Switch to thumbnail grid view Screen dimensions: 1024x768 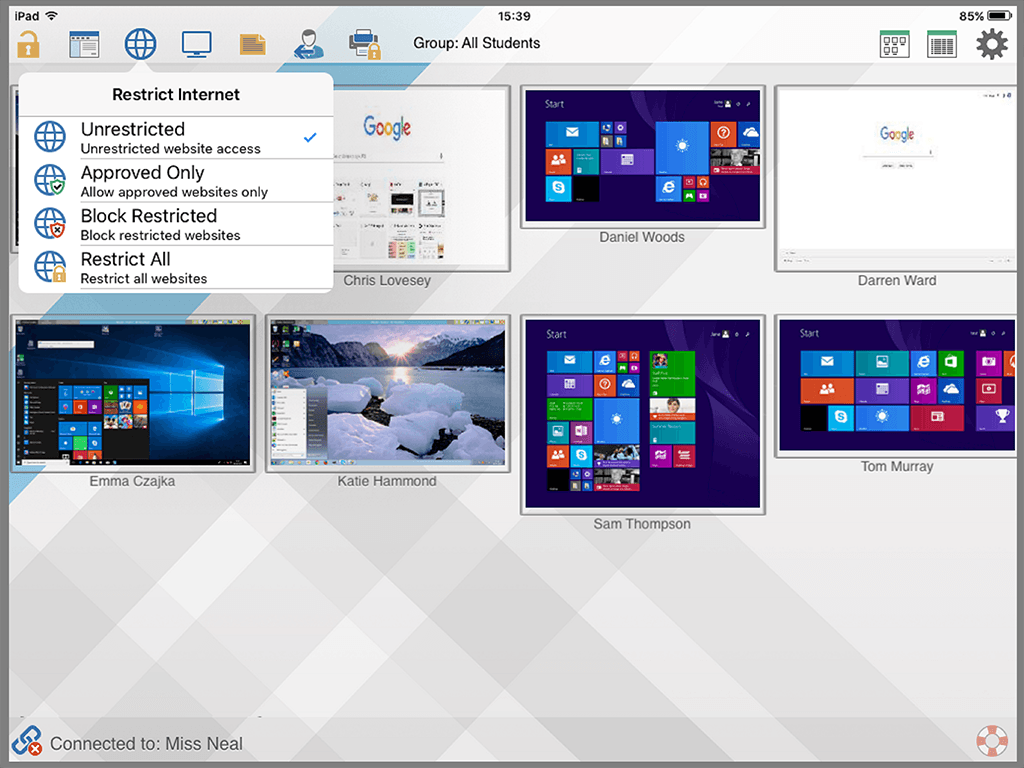click(x=894, y=44)
